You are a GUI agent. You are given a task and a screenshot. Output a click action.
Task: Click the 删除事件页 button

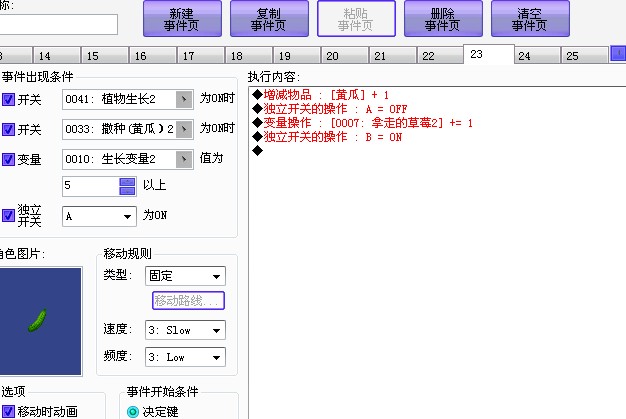443,19
